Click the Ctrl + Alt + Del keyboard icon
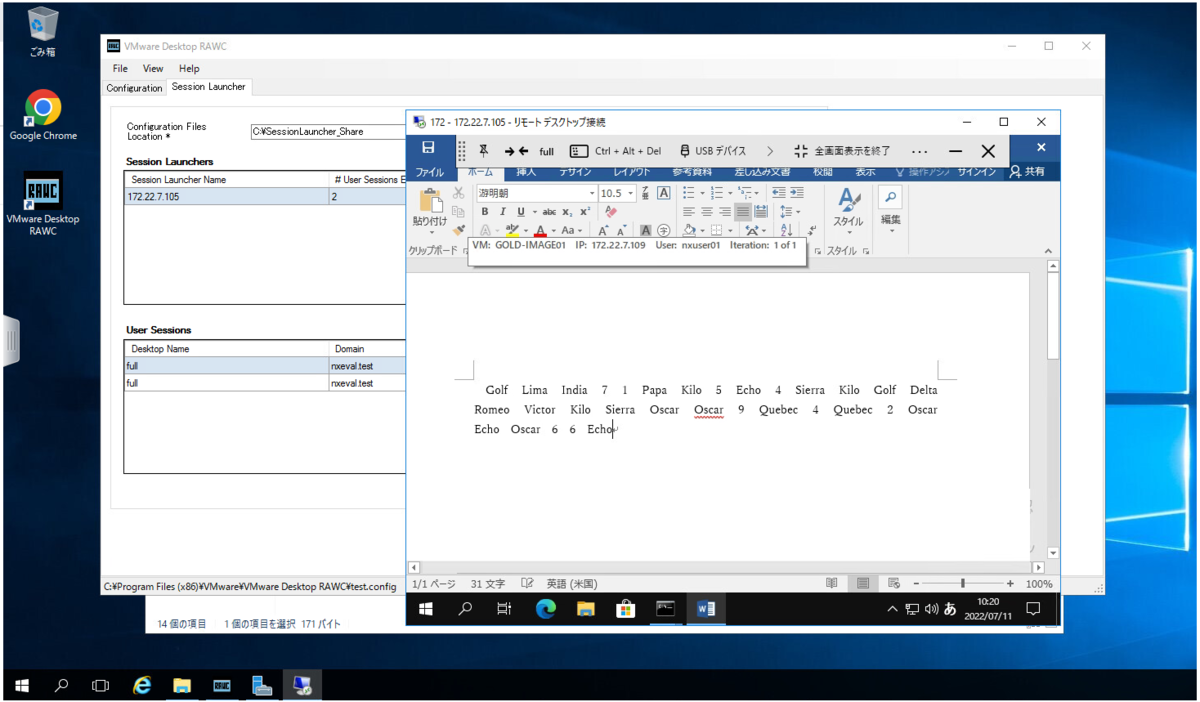Image resolution: width=1200 pixels, height=702 pixels. coord(578,151)
